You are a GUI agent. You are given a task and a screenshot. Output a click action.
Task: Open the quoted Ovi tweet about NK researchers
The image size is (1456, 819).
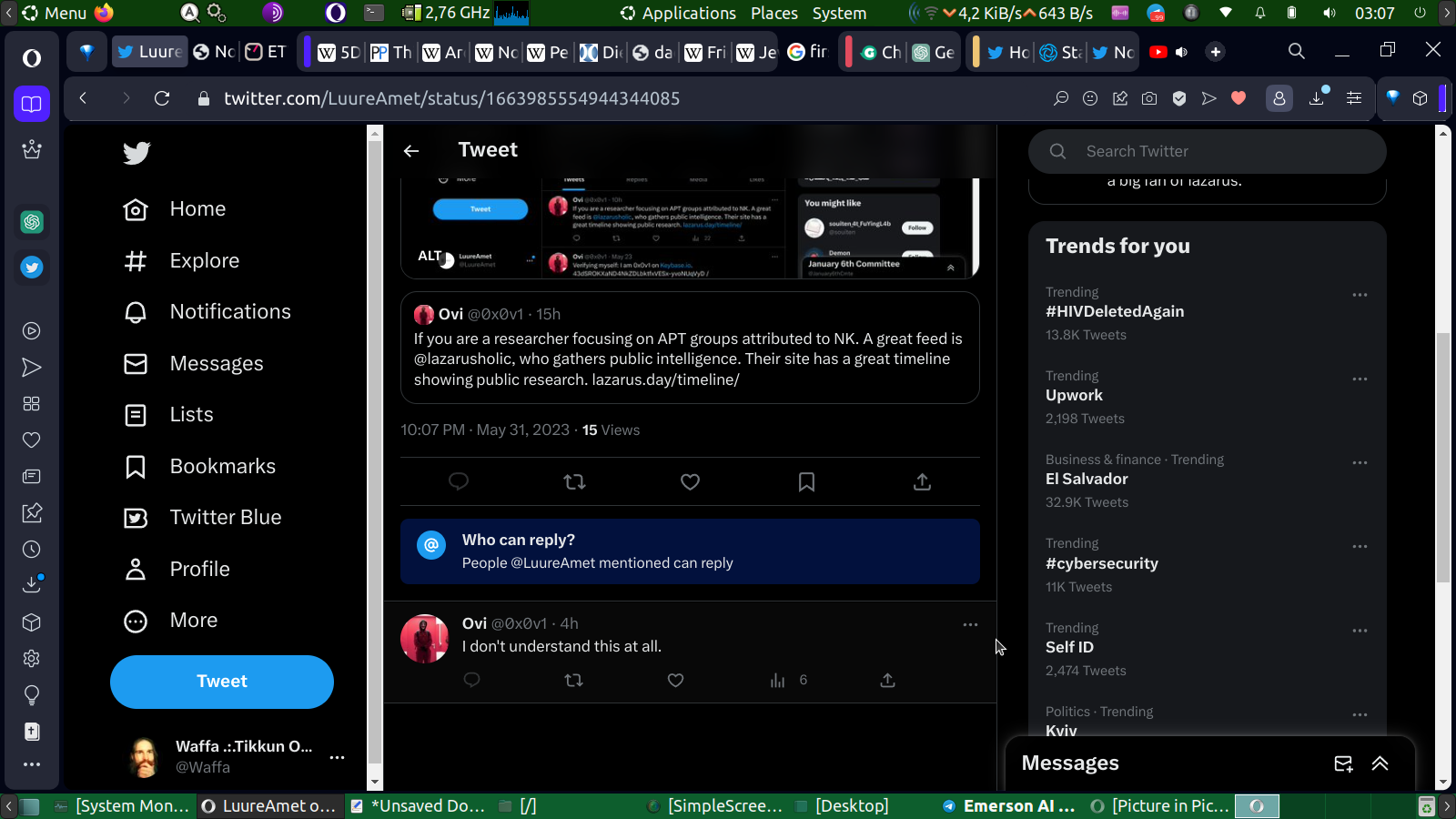[x=690, y=348]
